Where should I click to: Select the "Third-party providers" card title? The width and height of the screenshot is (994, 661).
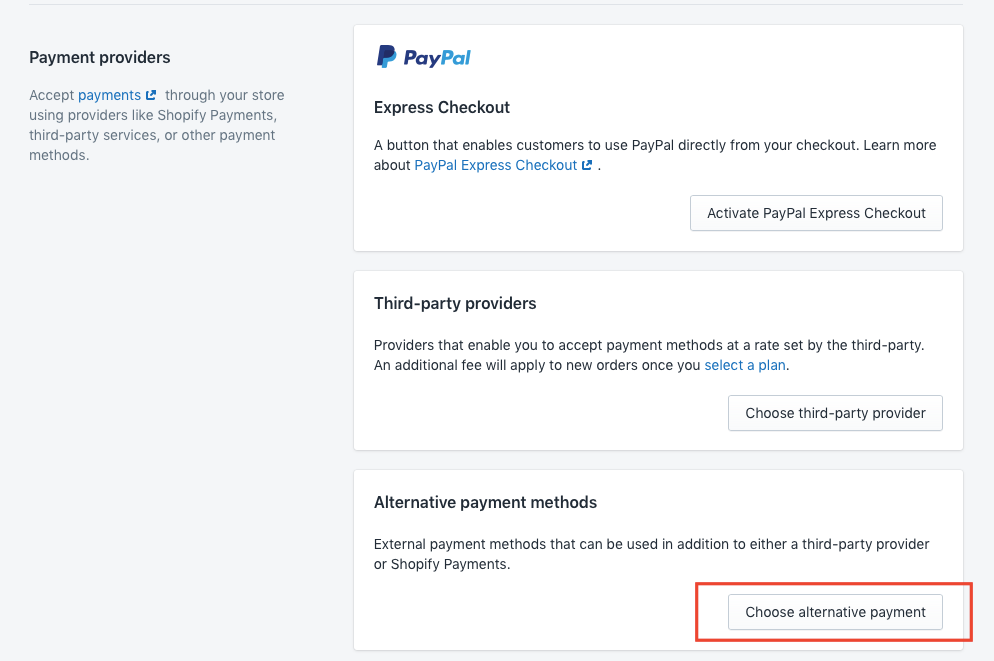[455, 304]
